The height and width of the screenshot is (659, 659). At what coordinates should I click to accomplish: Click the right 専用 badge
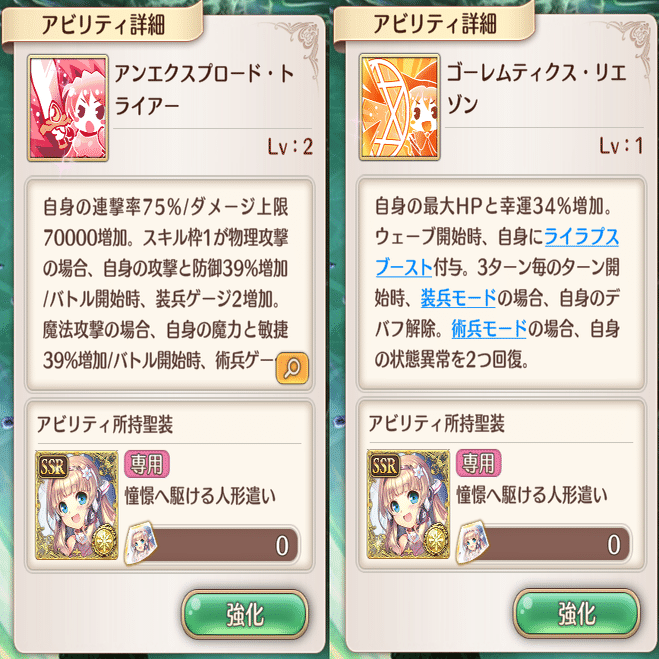(479, 463)
